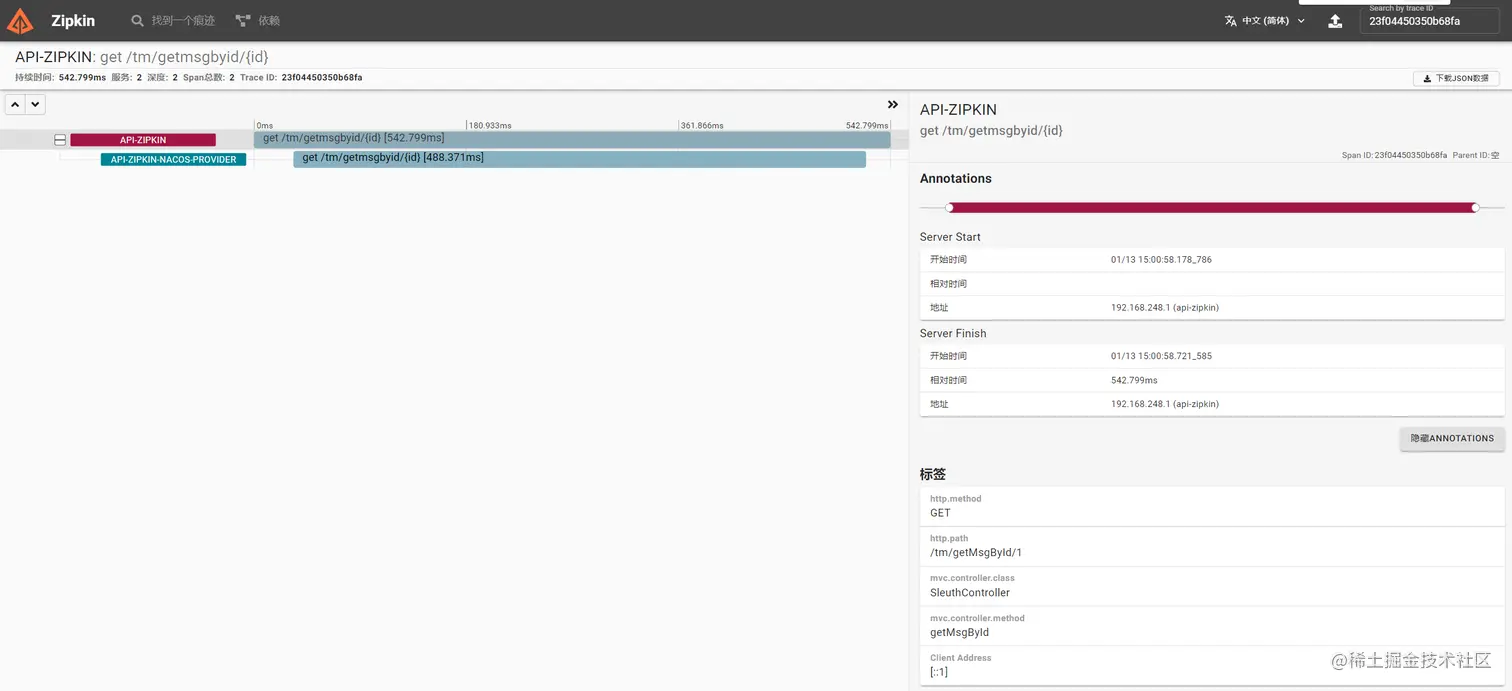This screenshot has height=691, width=1512.
Task: Click the Annotations section heading
Action: pos(956,178)
